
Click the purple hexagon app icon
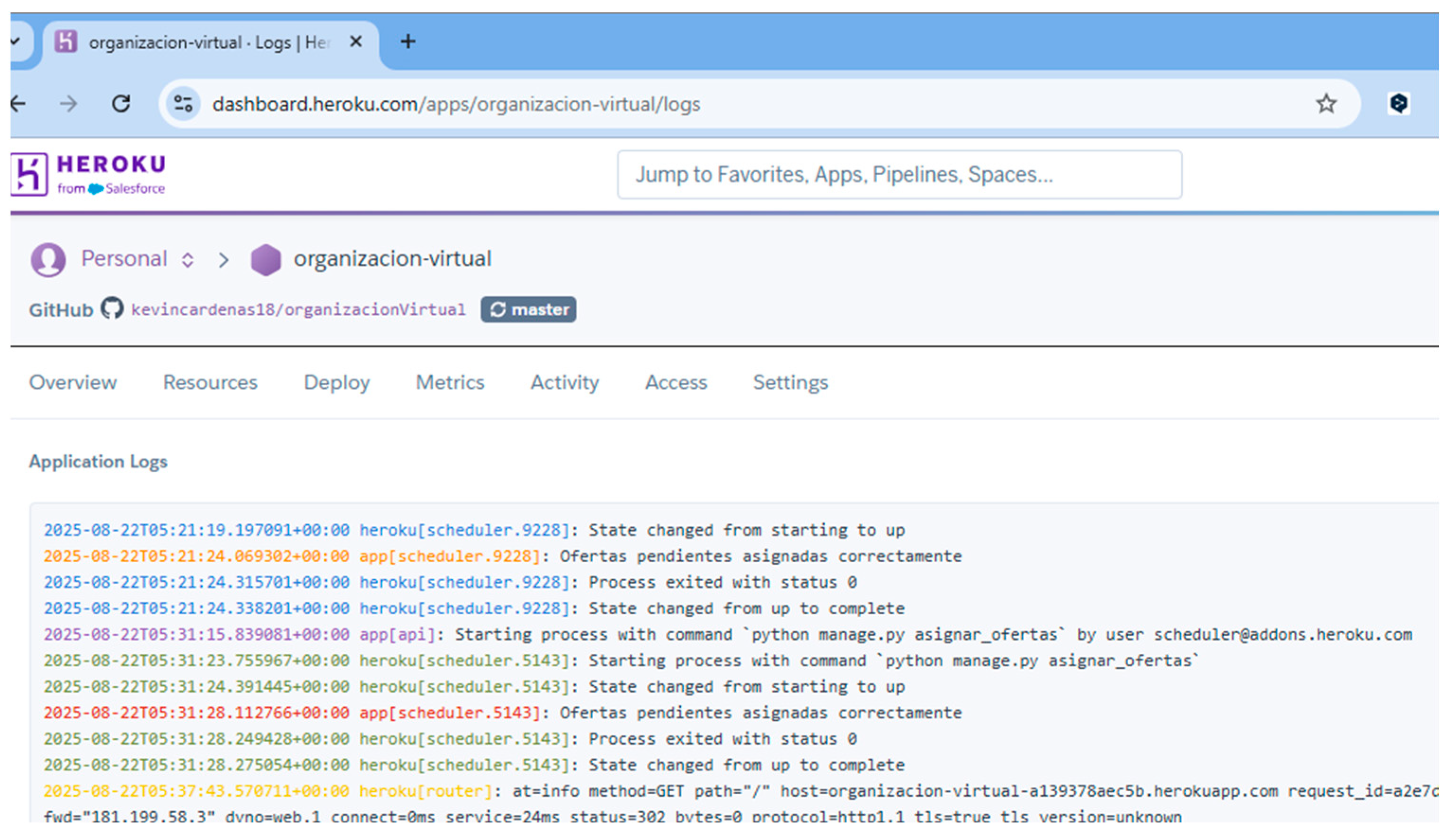[x=266, y=260]
